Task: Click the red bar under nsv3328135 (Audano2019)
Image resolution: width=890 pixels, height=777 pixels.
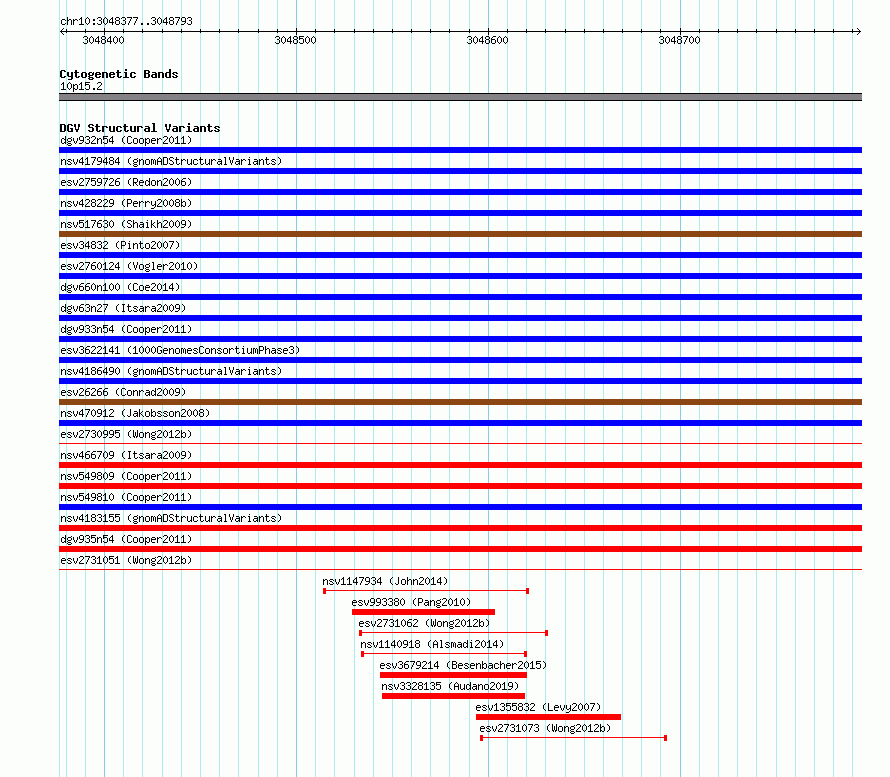Action: pyautogui.click(x=454, y=696)
